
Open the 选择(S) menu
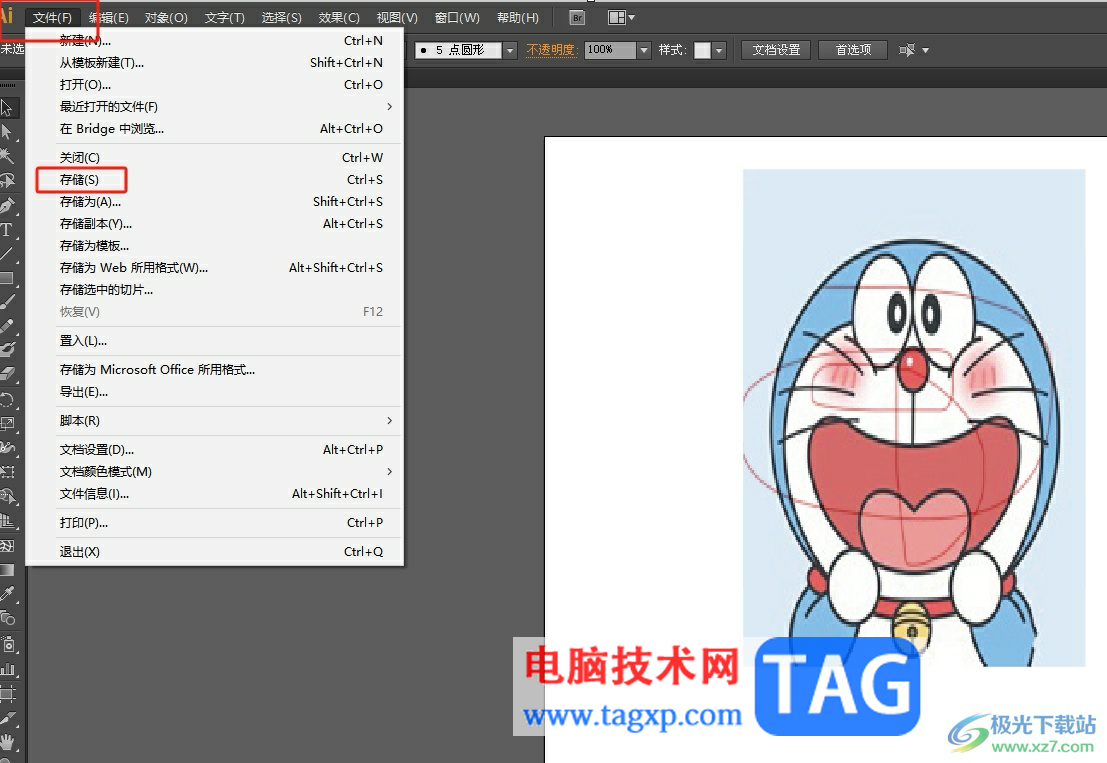282,18
